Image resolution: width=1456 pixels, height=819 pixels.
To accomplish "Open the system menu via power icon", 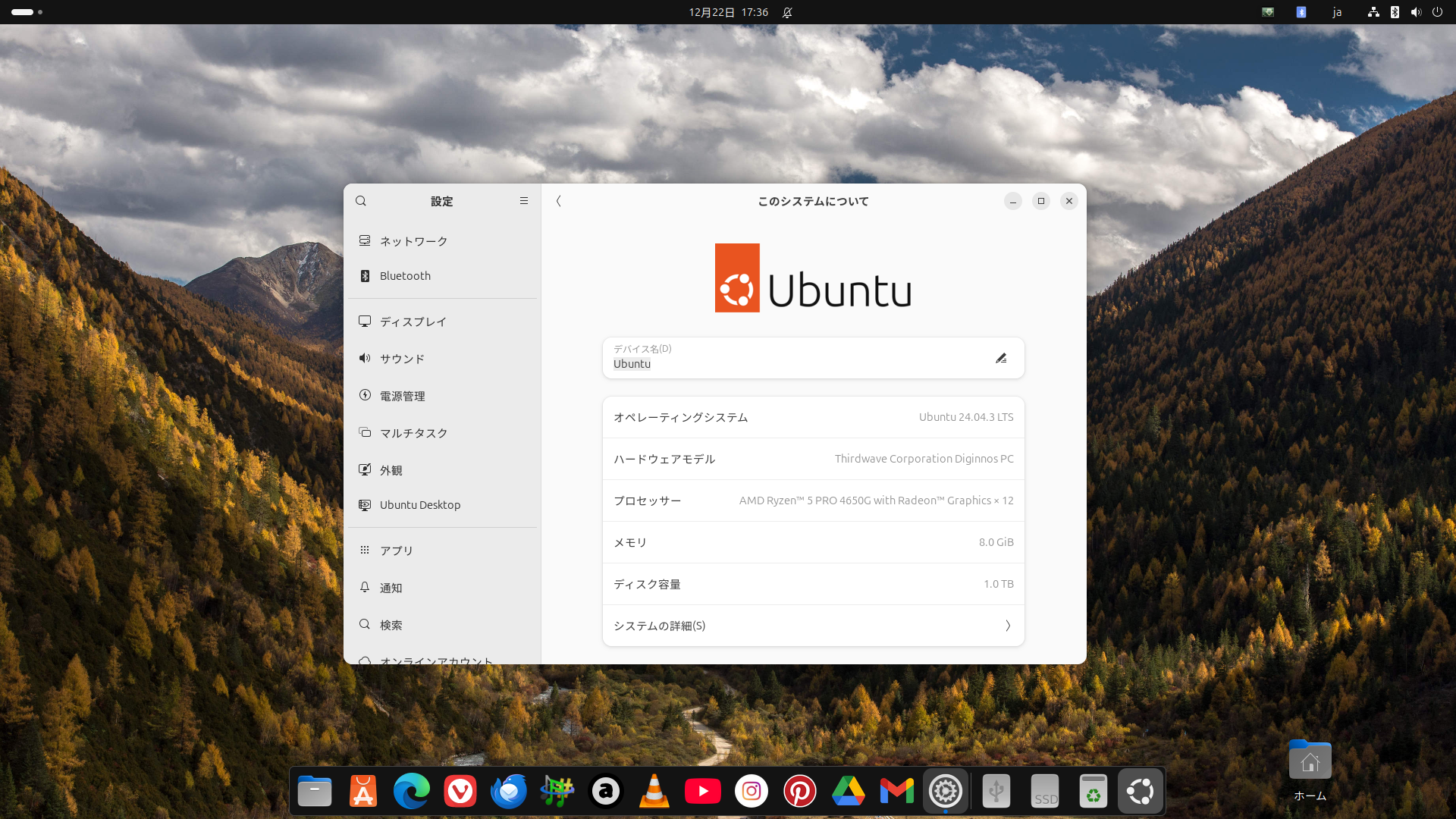I will pos(1437,12).
